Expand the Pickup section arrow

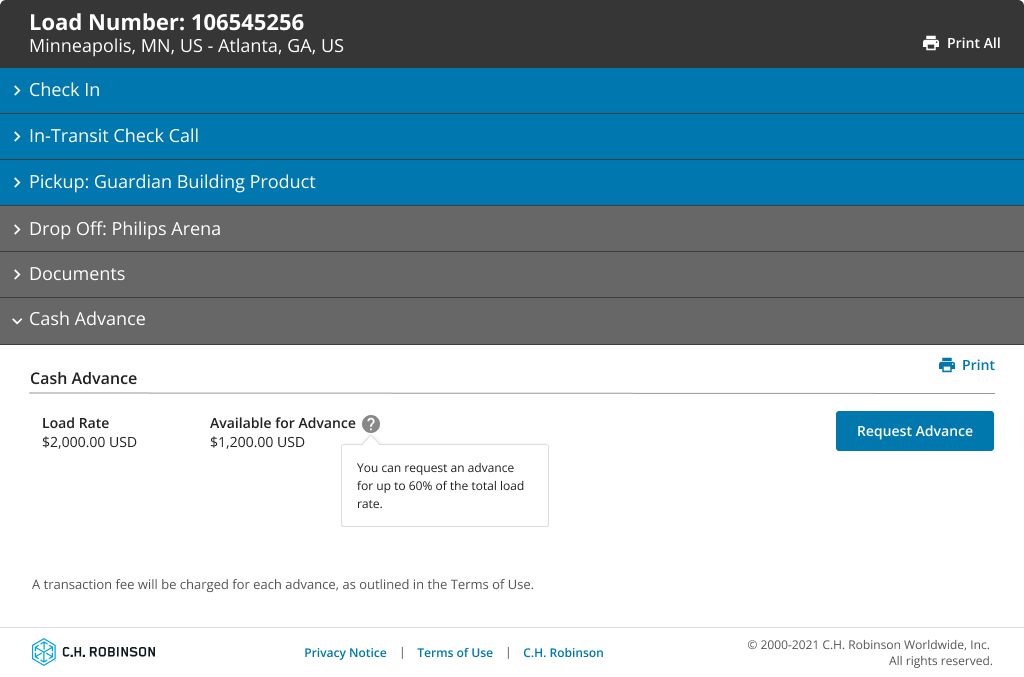[x=17, y=183]
